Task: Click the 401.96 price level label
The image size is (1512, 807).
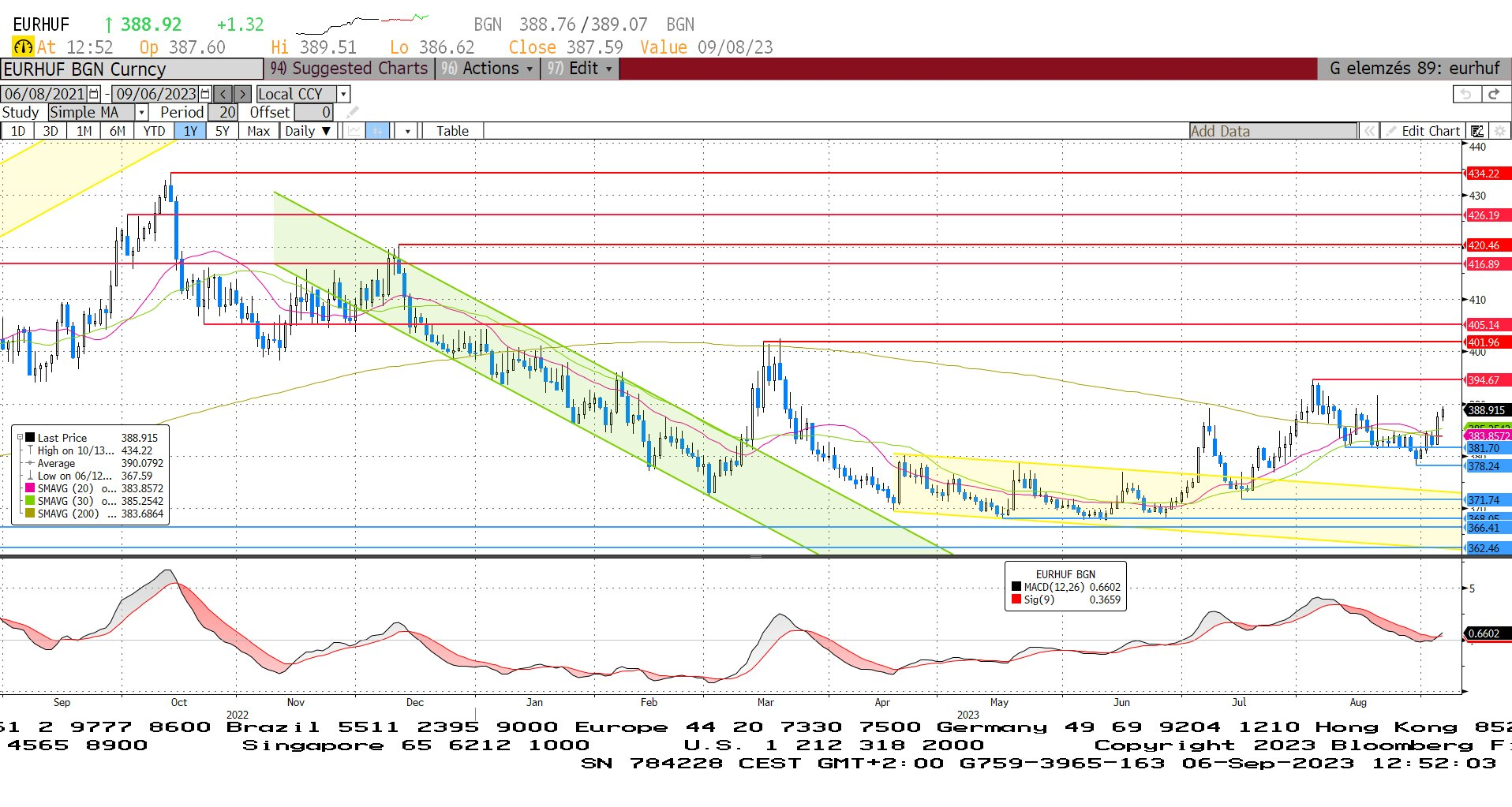Action: pyautogui.click(x=1488, y=342)
